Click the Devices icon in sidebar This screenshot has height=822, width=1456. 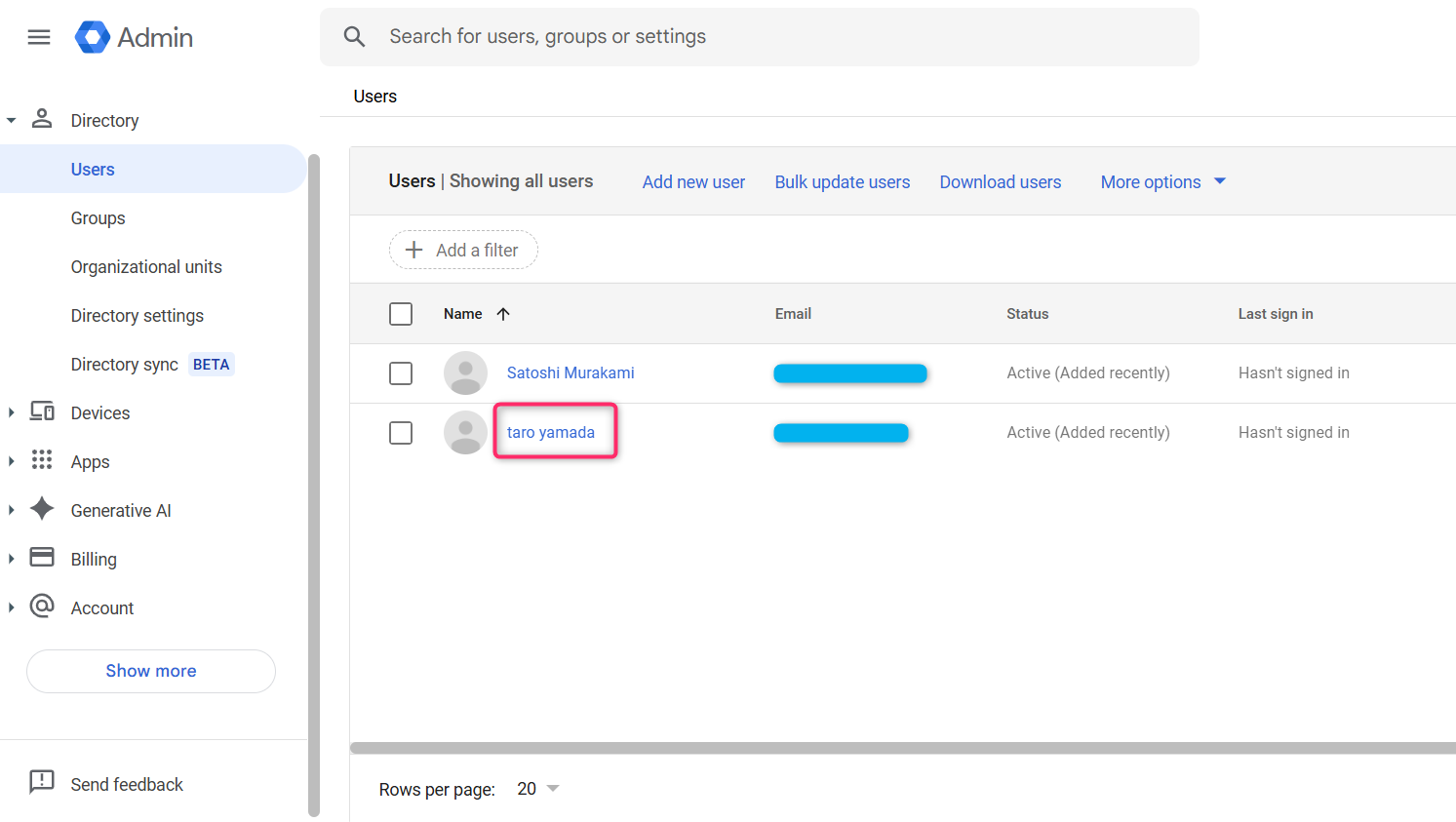[42, 411]
